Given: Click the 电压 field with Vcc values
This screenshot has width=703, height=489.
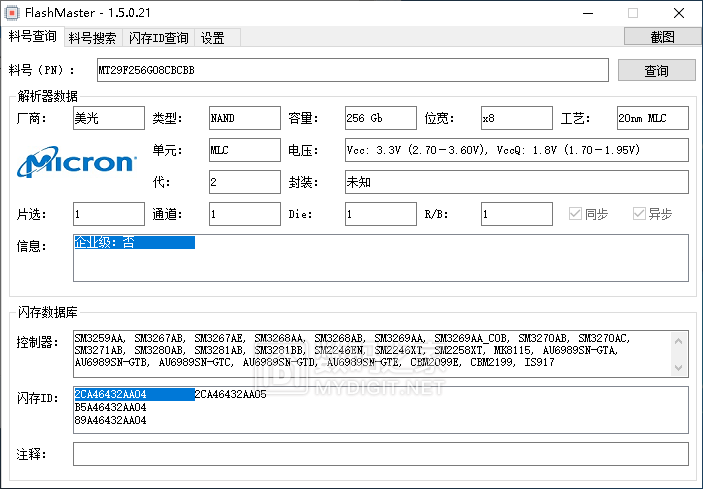Looking at the screenshot, I should click(x=516, y=150).
